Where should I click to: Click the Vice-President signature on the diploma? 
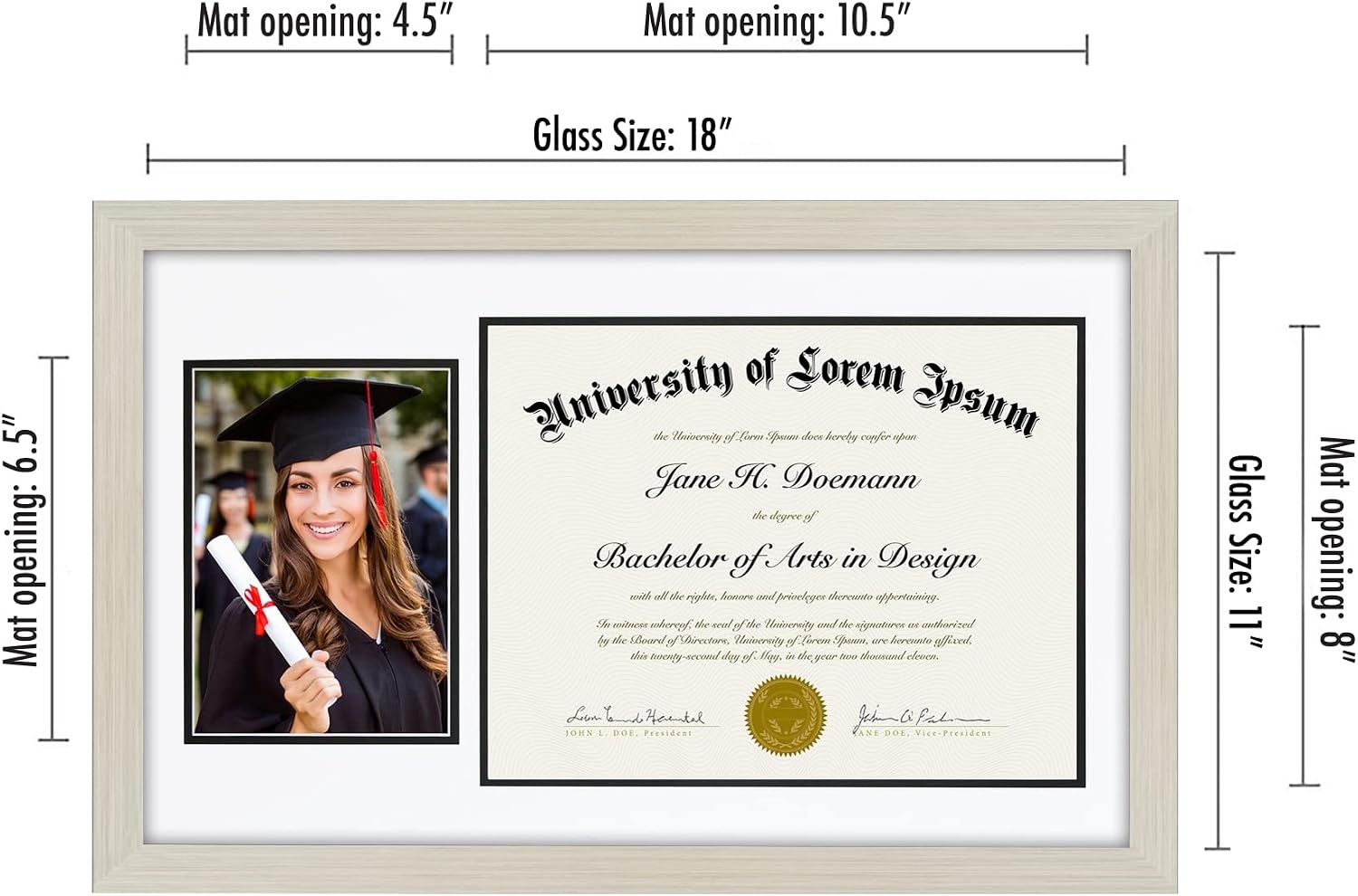pos(922,721)
